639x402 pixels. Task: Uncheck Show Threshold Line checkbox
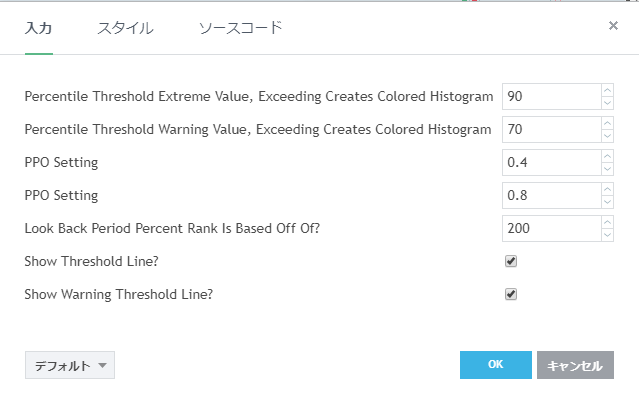511,261
